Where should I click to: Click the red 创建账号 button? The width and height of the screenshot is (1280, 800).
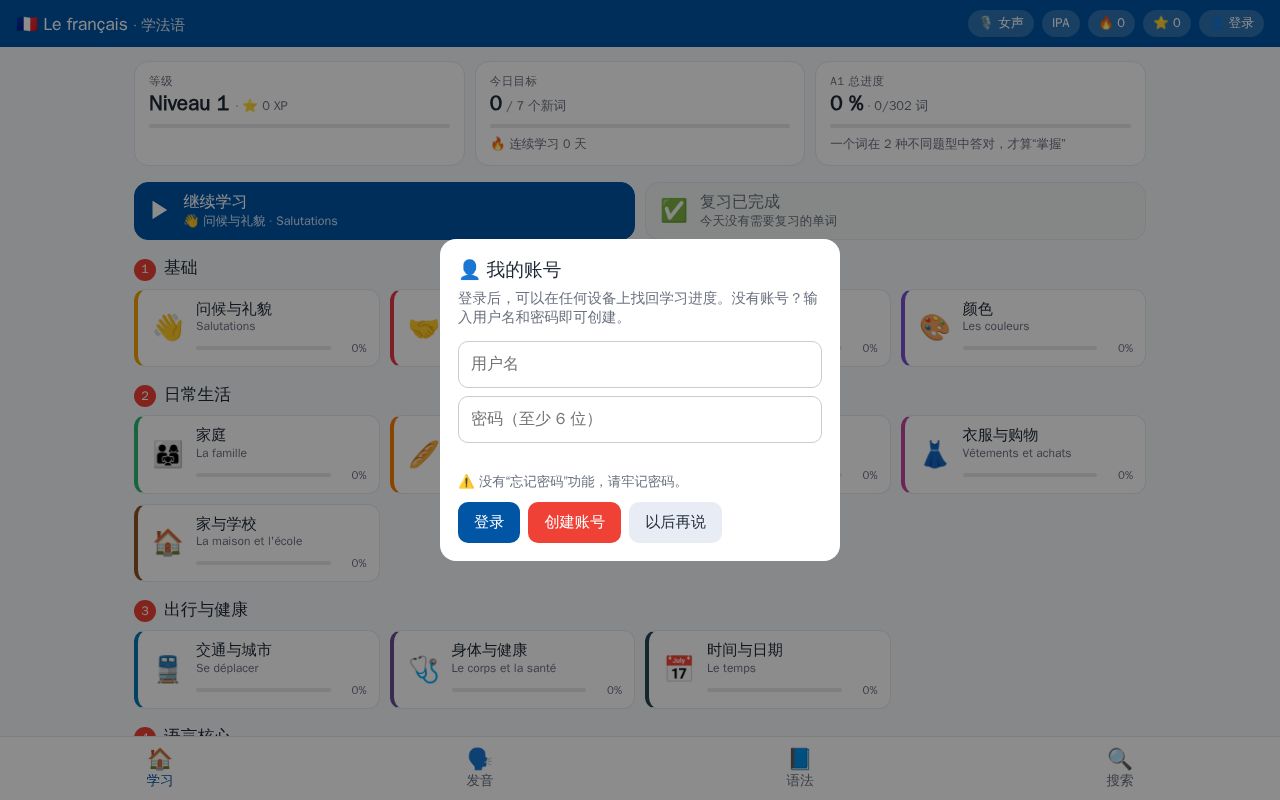pos(574,522)
